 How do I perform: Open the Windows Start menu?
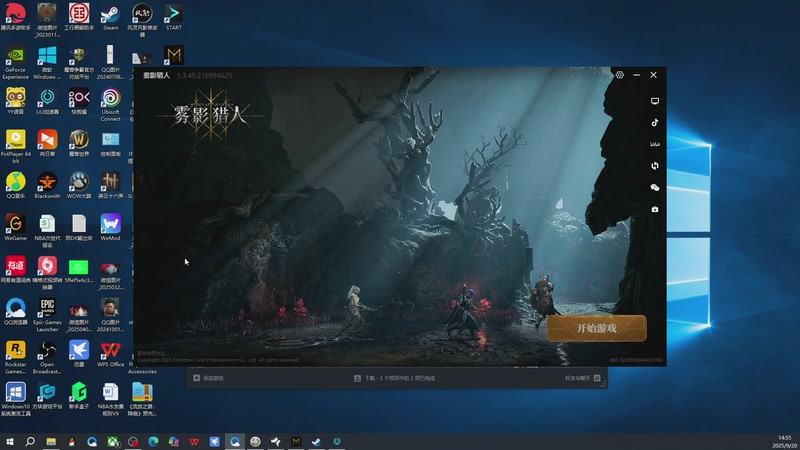pos(10,442)
